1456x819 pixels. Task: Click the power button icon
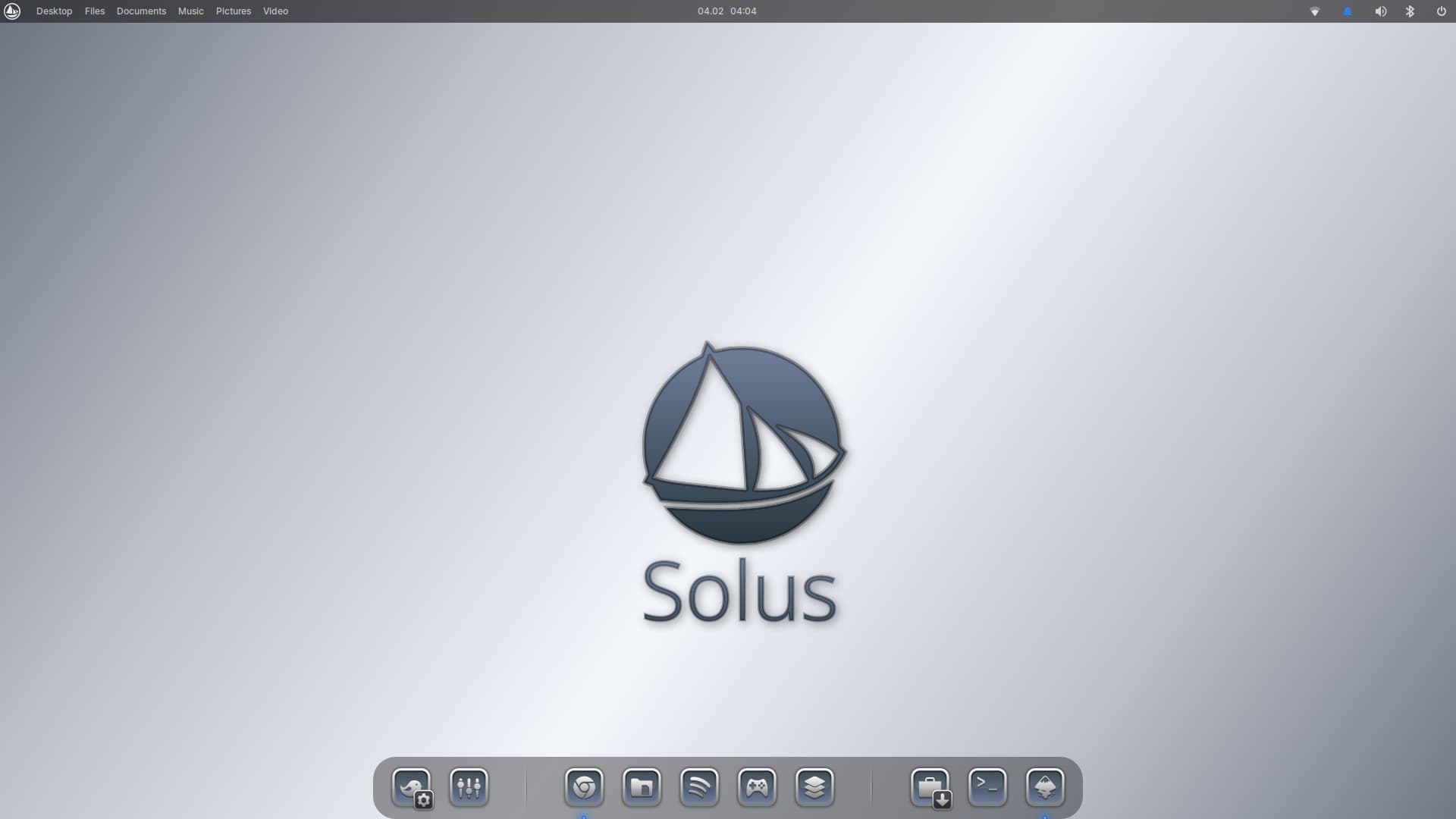1441,11
